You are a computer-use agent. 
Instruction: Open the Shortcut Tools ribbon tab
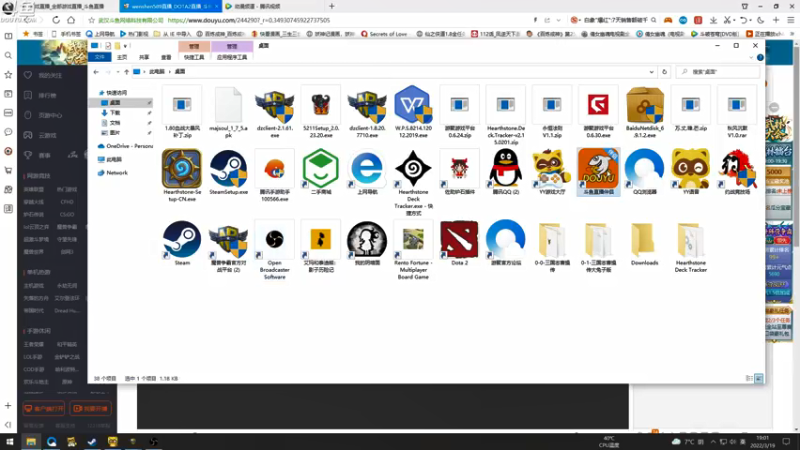[194, 57]
